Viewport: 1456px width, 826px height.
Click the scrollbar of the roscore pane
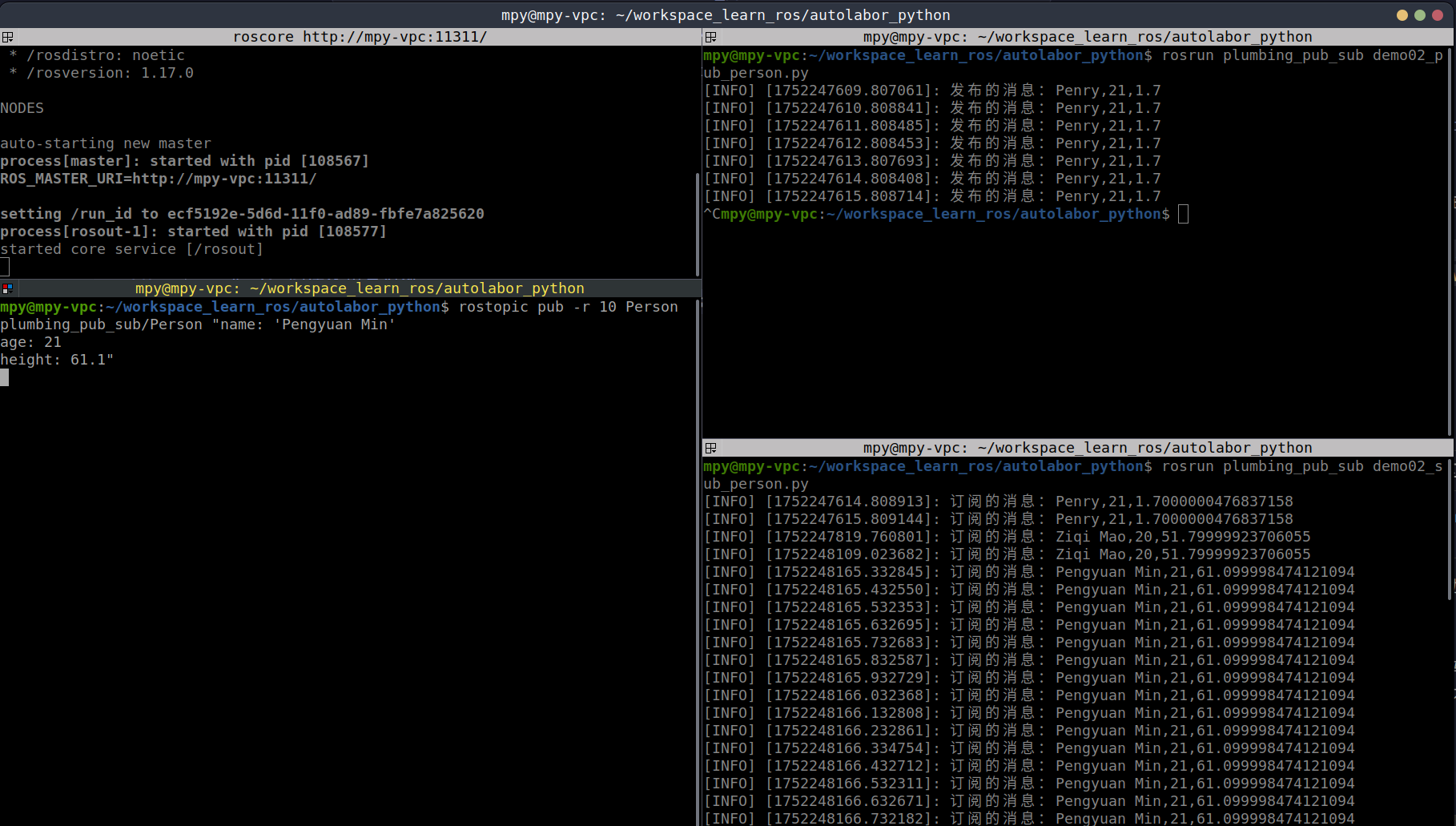[x=698, y=224]
